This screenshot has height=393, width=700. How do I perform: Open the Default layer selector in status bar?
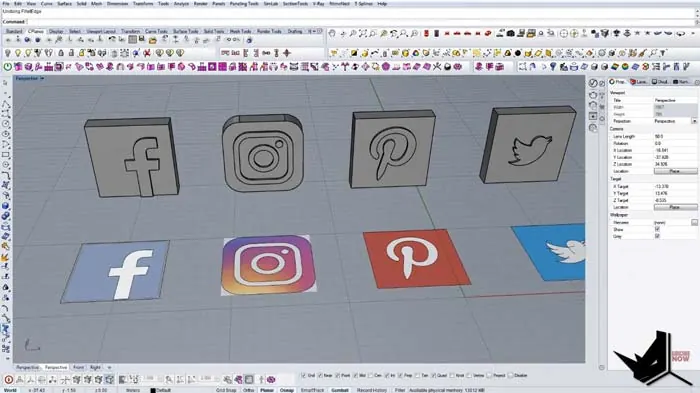pos(163,390)
